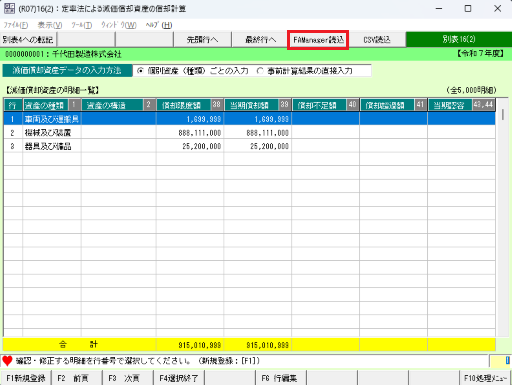Click F6 行編集 function key button
512x385 pixels.
point(281,378)
